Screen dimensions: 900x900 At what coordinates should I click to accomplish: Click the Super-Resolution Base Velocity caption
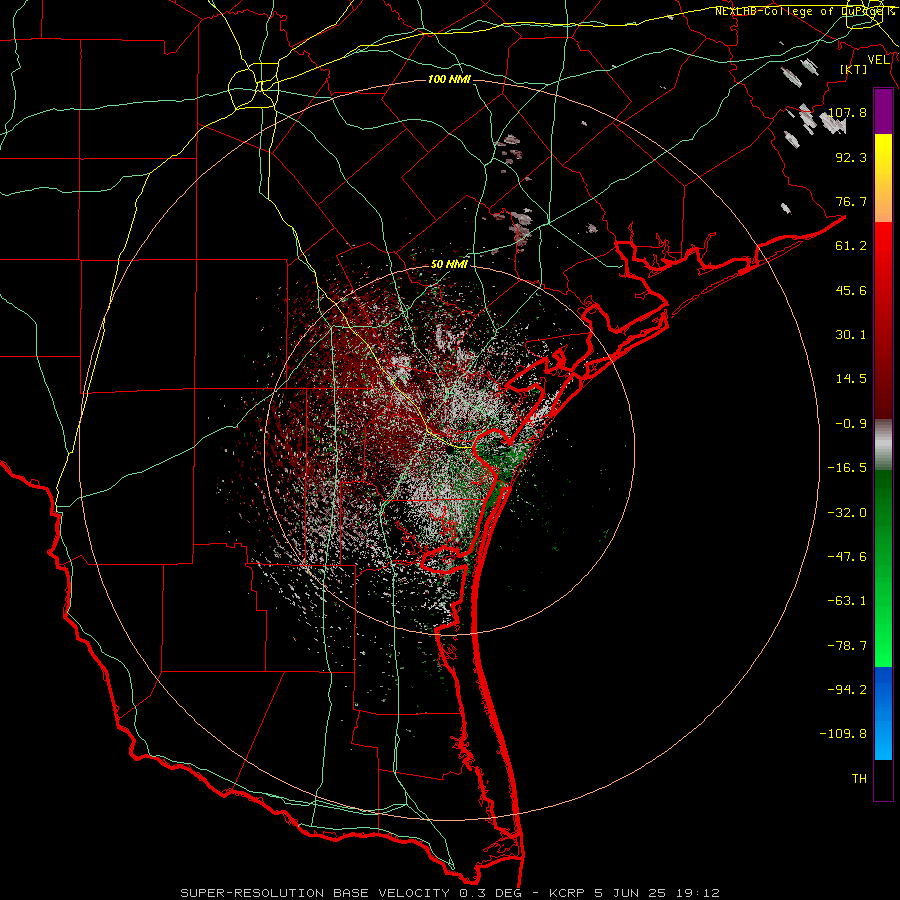click(x=450, y=893)
